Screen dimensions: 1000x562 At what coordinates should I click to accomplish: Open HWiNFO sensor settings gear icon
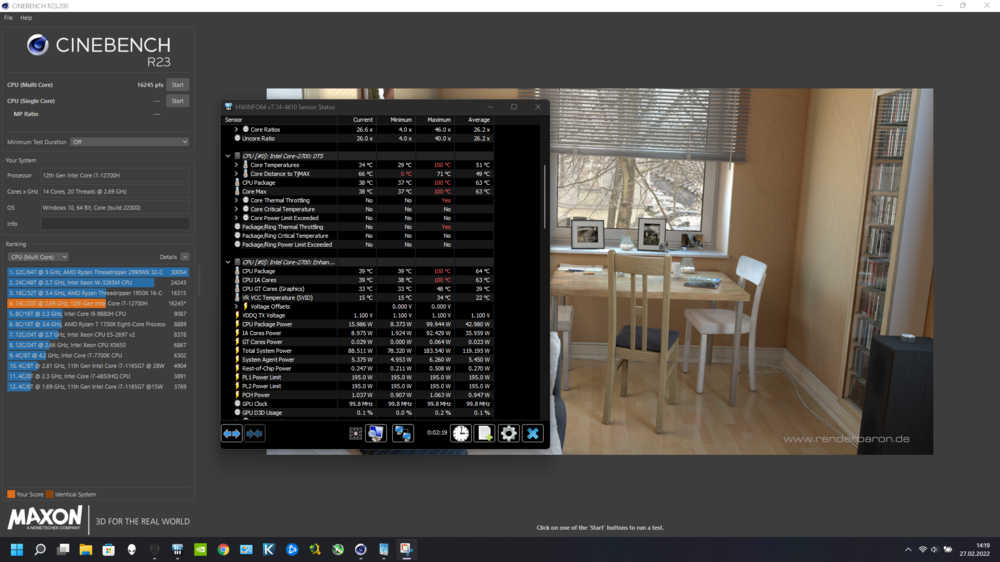[508, 433]
